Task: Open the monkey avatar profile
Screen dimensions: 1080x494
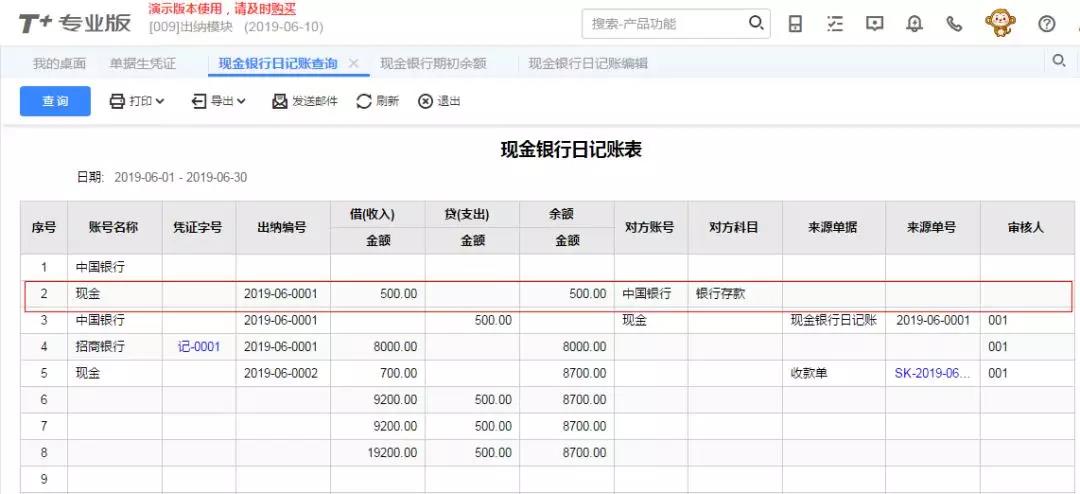Action: click(x=1000, y=23)
